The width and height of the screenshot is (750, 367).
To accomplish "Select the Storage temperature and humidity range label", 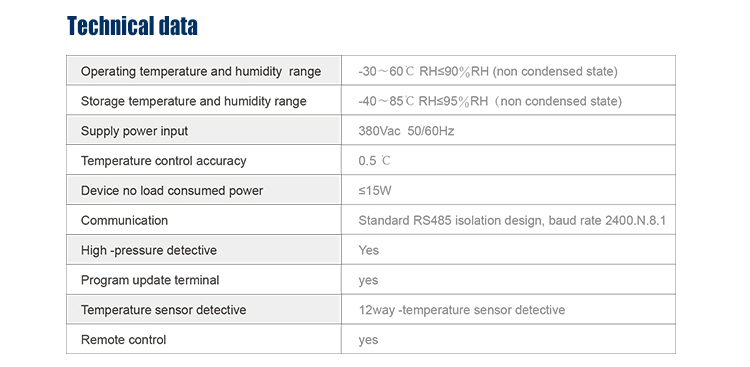I will click(x=194, y=101).
